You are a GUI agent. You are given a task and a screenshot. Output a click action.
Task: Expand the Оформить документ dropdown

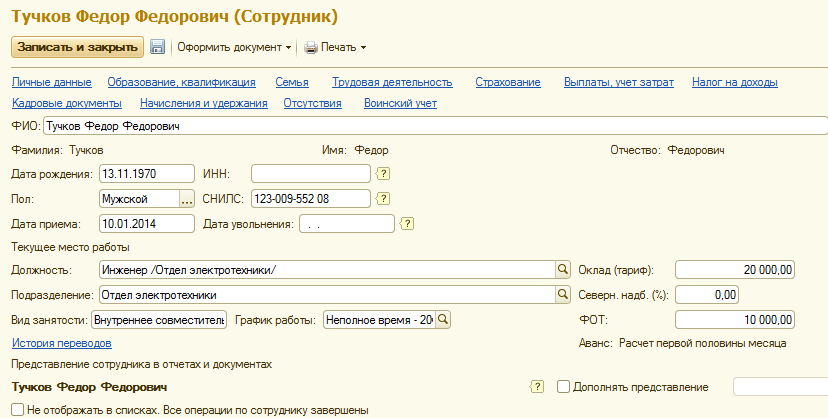288,47
